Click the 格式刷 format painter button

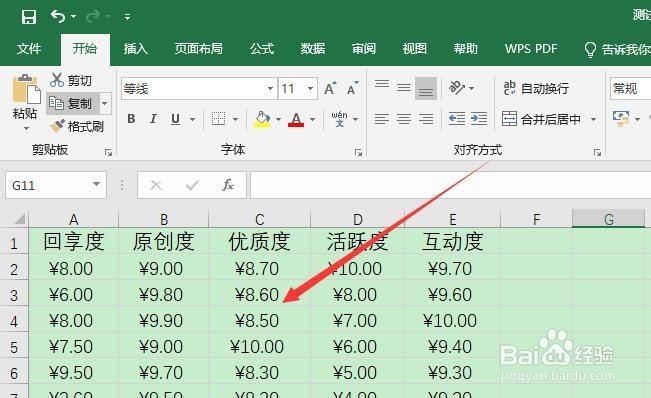click(x=76, y=126)
